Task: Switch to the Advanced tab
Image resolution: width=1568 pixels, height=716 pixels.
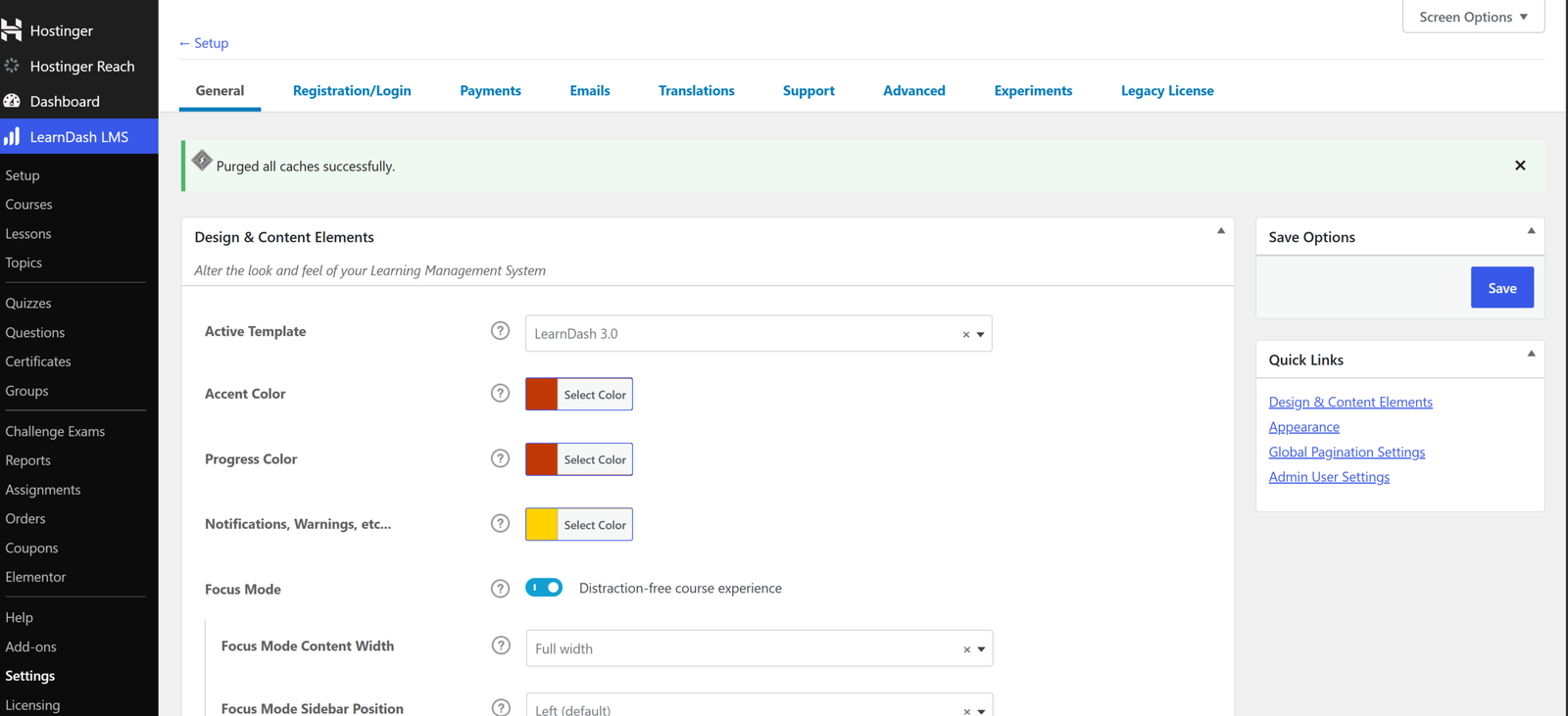Action: (914, 90)
